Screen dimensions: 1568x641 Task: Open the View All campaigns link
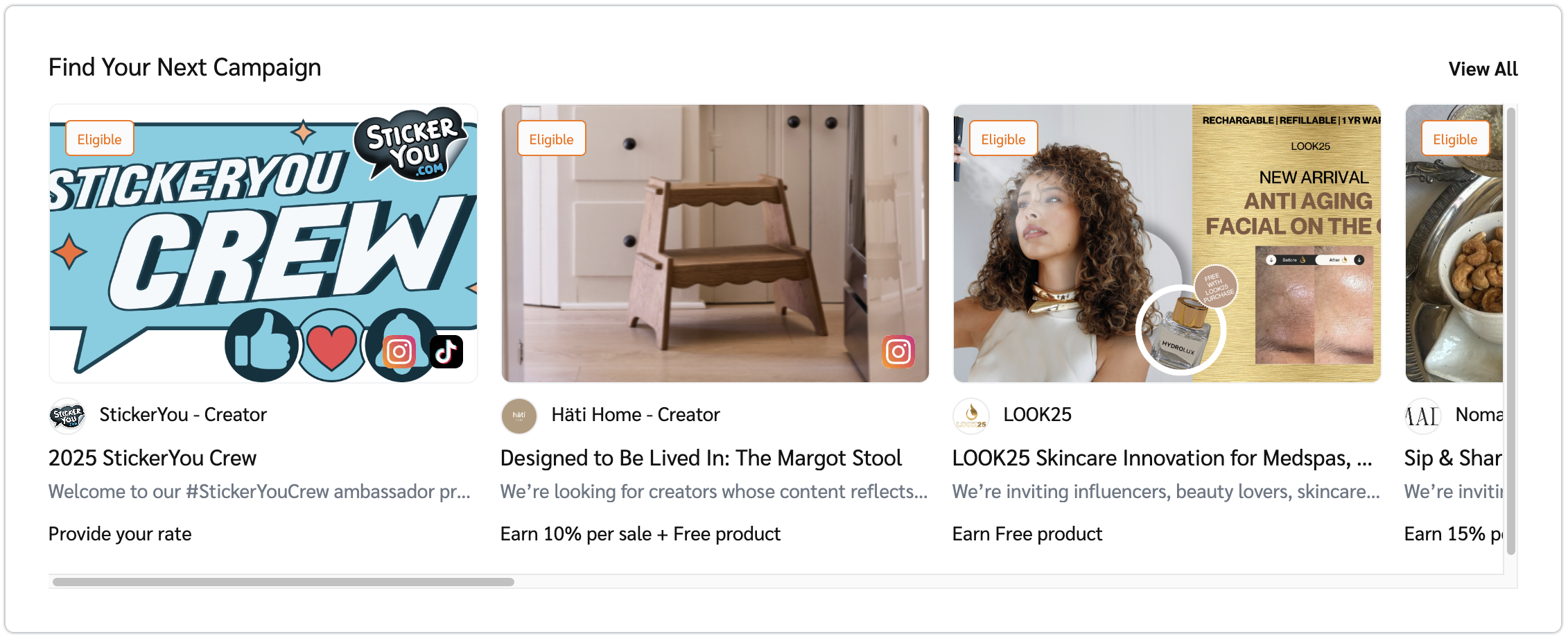[1483, 69]
